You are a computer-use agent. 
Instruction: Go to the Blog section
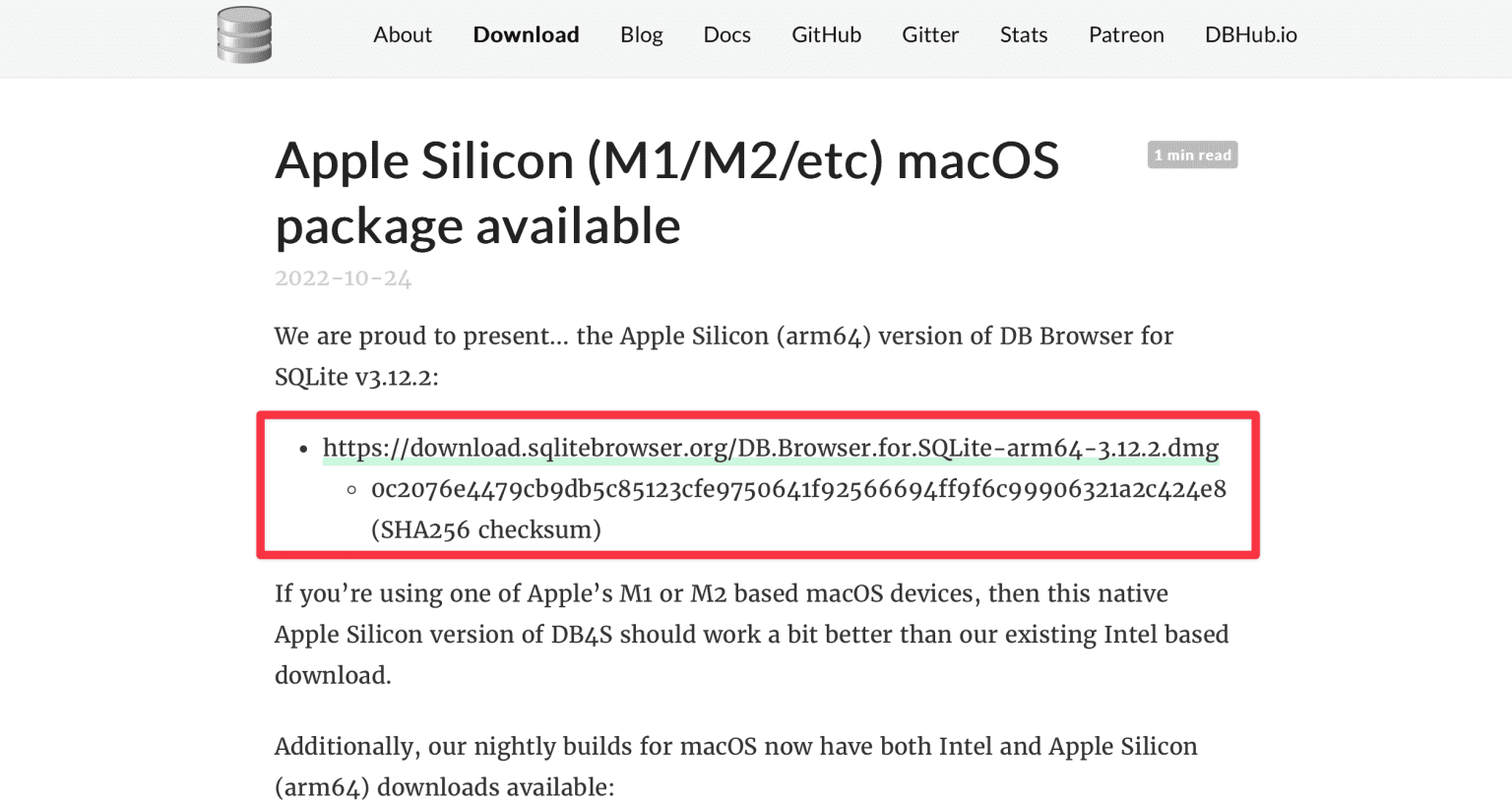(x=641, y=35)
